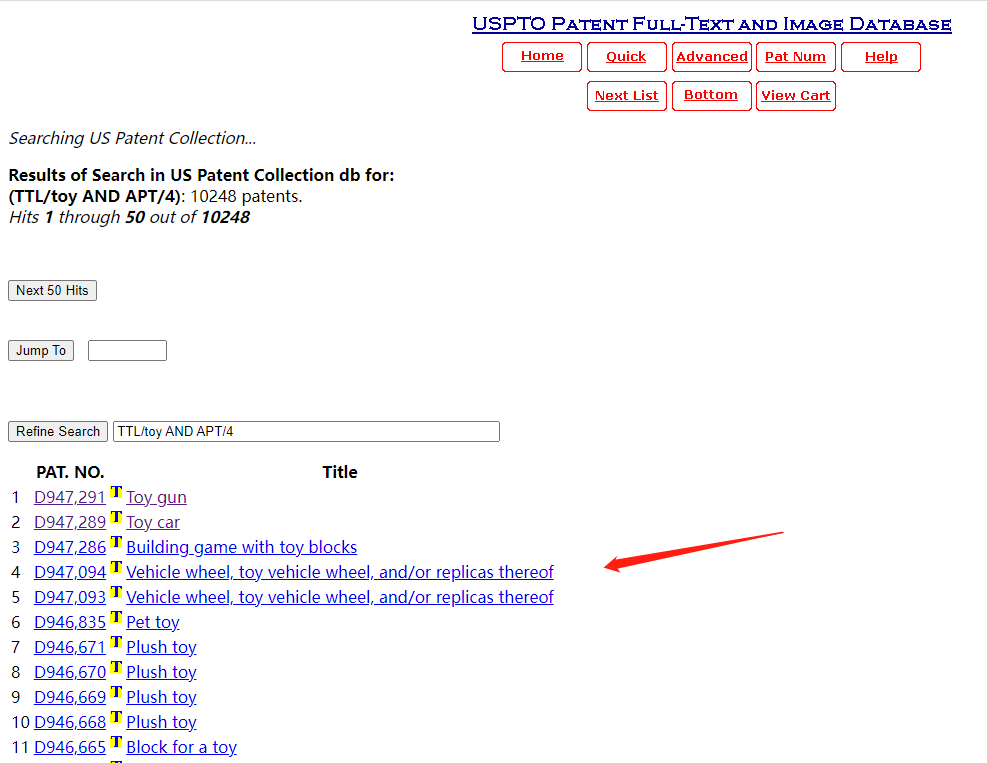Open patent number D947,093
Image resolution: width=987 pixels, height=763 pixels.
tap(70, 597)
